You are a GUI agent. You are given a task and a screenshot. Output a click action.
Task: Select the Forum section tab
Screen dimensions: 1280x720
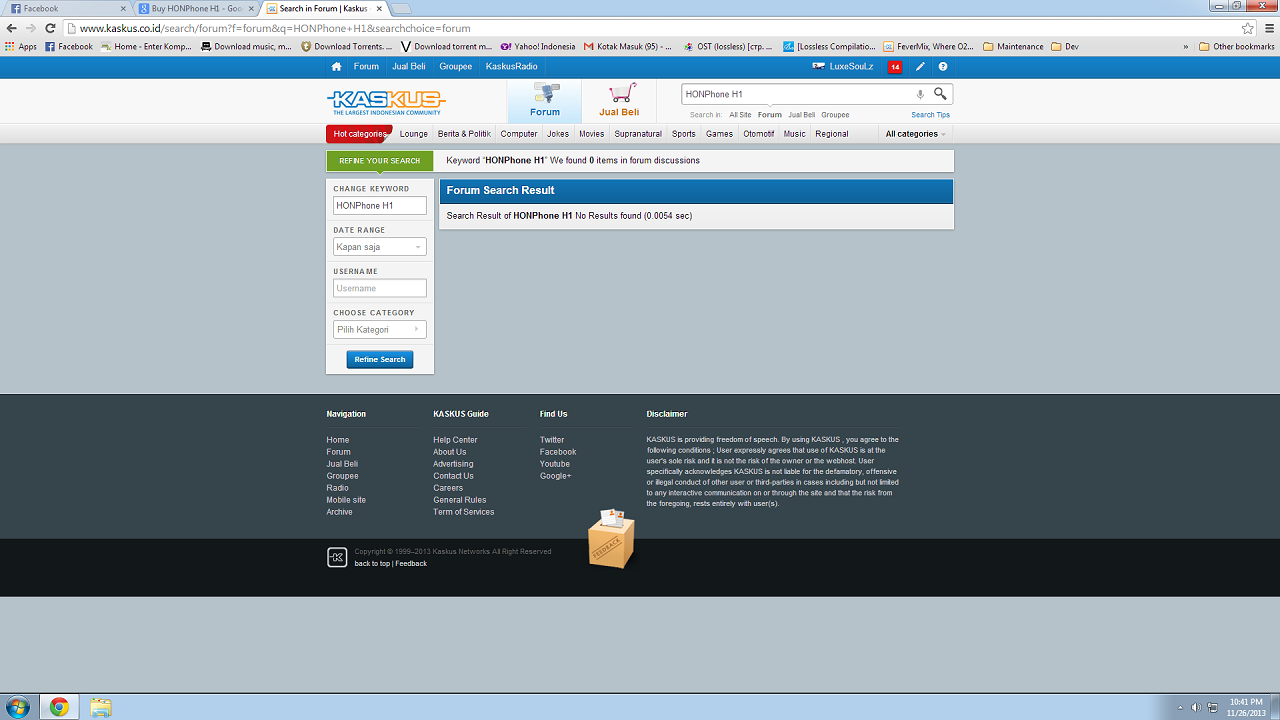tap(544, 101)
